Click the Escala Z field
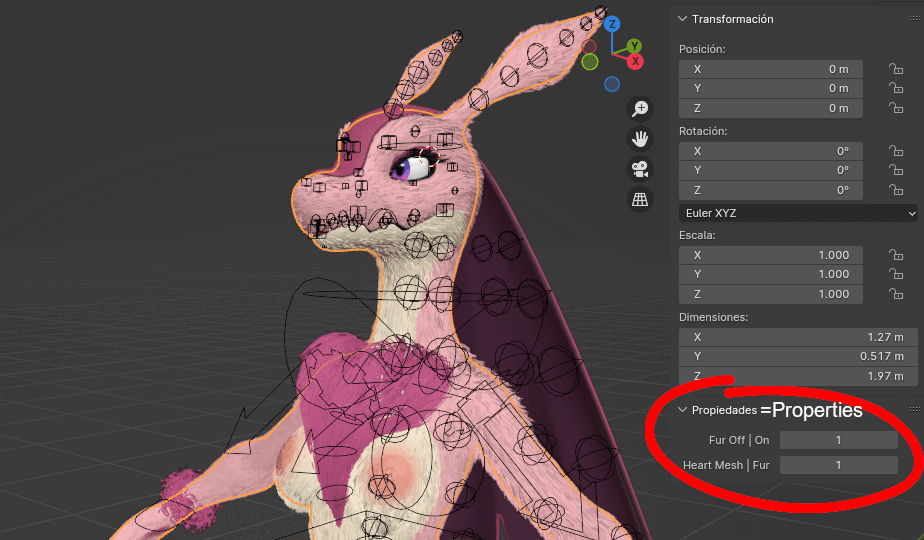This screenshot has width=924, height=540. [x=771, y=294]
